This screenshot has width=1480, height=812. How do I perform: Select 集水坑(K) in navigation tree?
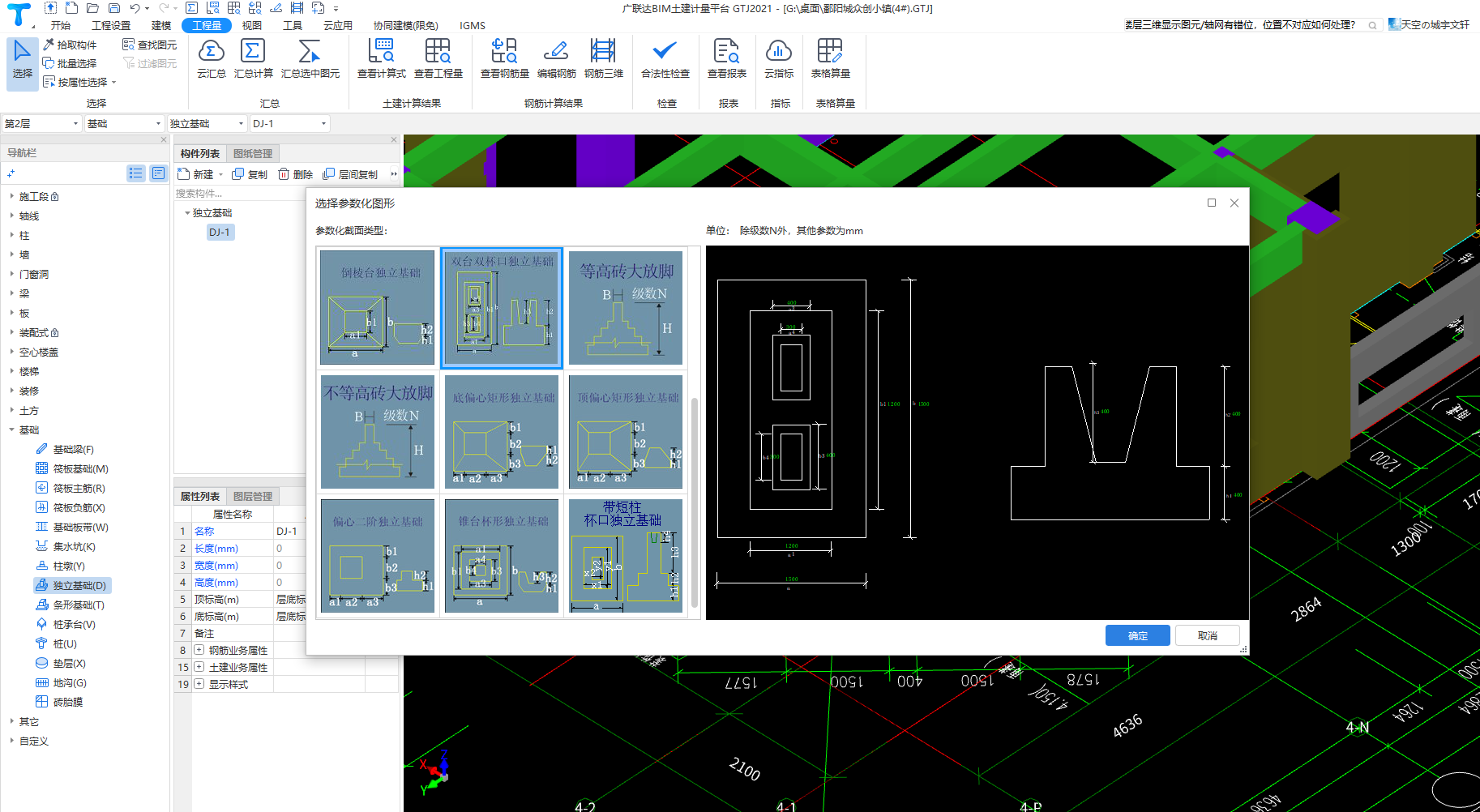pos(66,546)
